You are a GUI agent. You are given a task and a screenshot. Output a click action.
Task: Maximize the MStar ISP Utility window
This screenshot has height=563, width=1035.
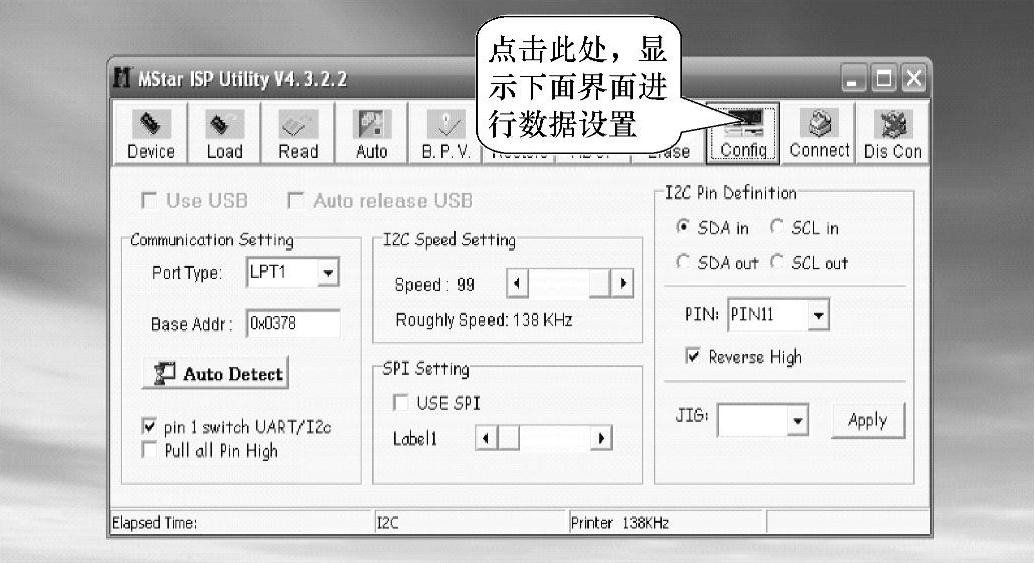tap(883, 79)
